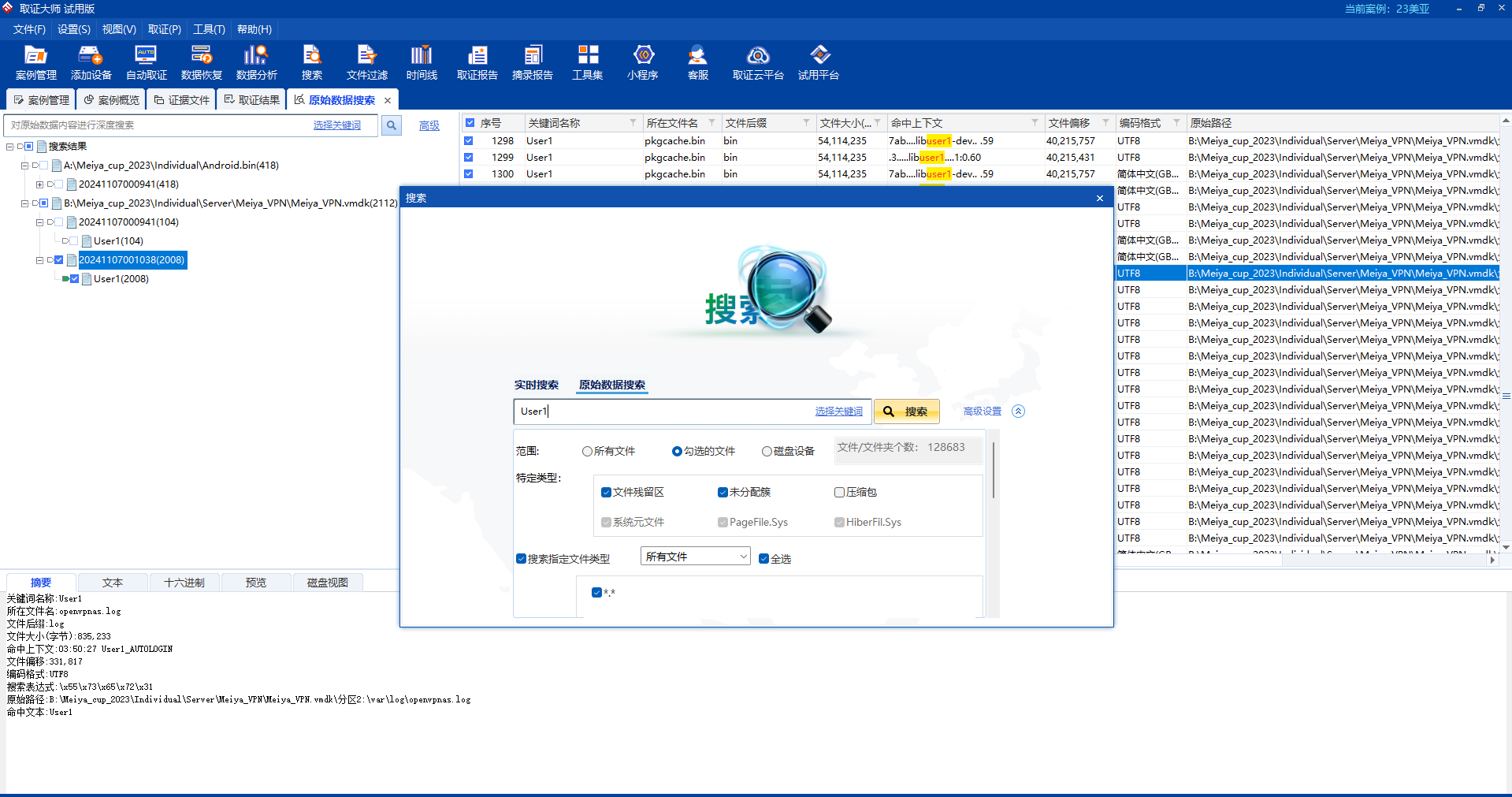Select the 所有文件 radio button
The image size is (1512, 797).
[588, 452]
